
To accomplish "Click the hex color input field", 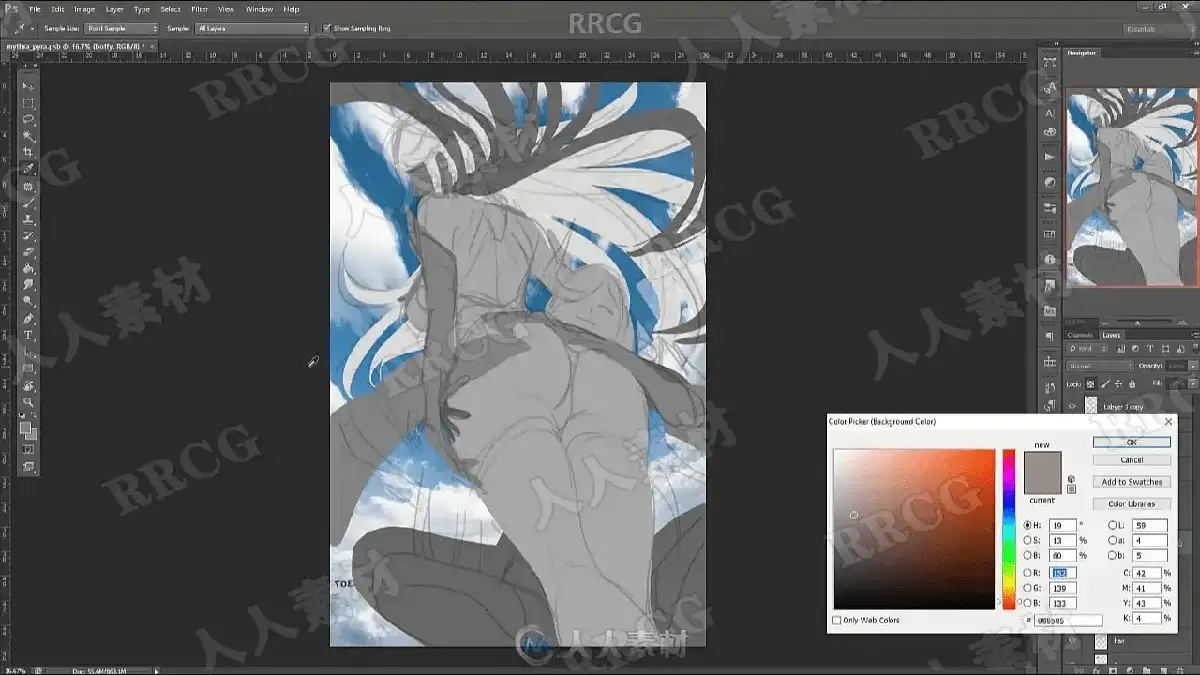I will pos(1068,621).
